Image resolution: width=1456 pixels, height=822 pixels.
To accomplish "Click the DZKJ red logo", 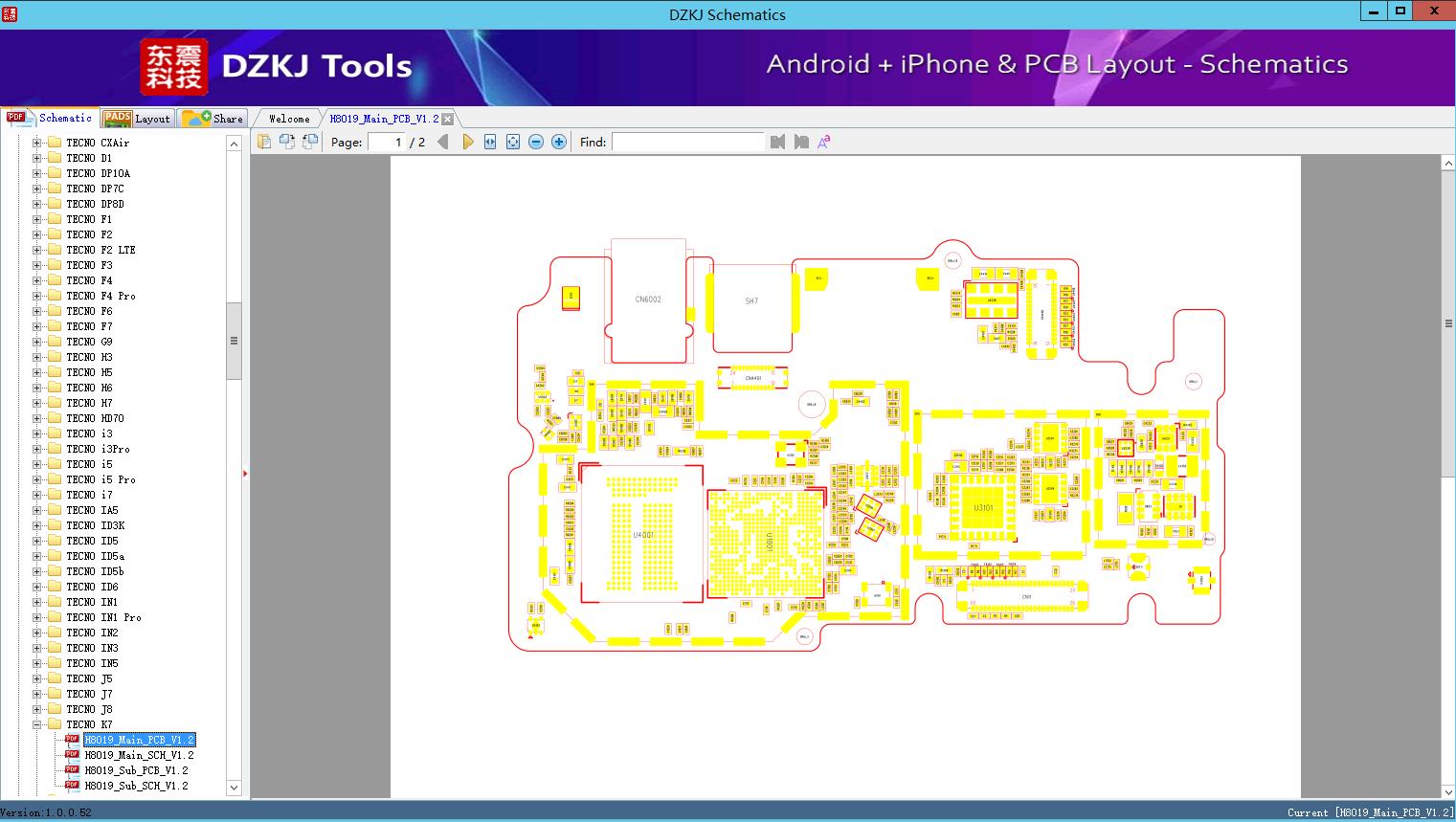I will (173, 67).
